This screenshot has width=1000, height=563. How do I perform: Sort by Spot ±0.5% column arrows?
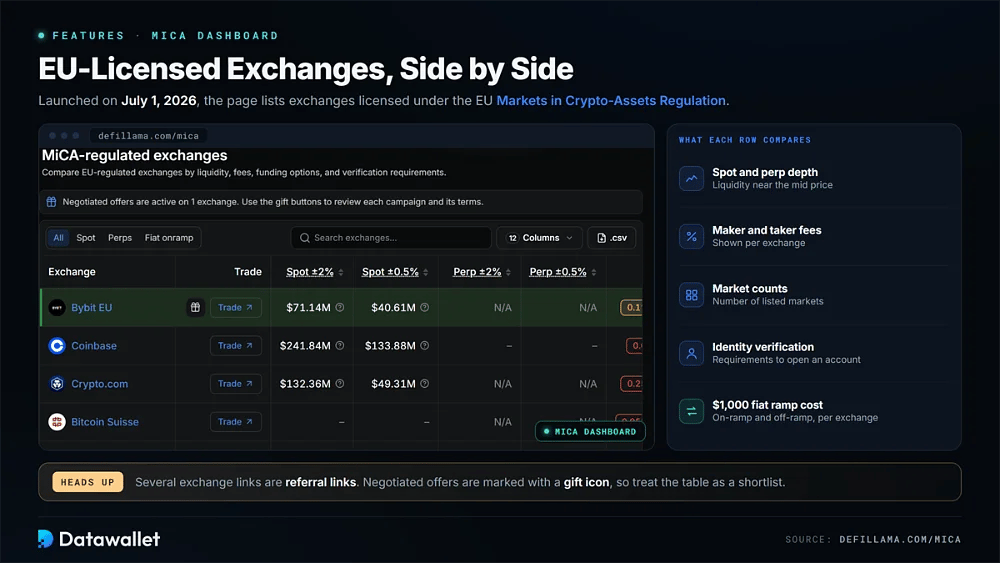(x=426, y=272)
